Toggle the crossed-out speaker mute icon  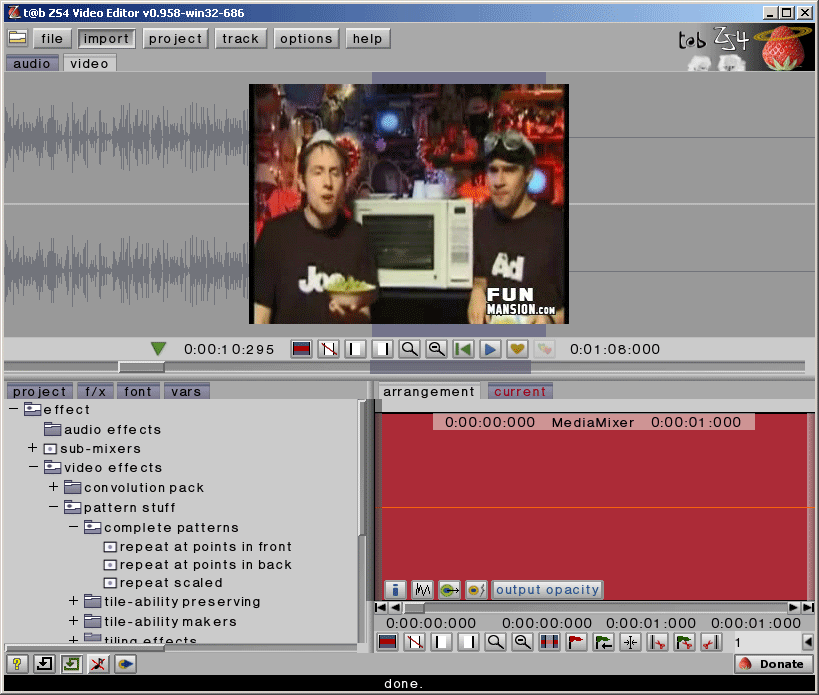pyautogui.click(x=98, y=664)
